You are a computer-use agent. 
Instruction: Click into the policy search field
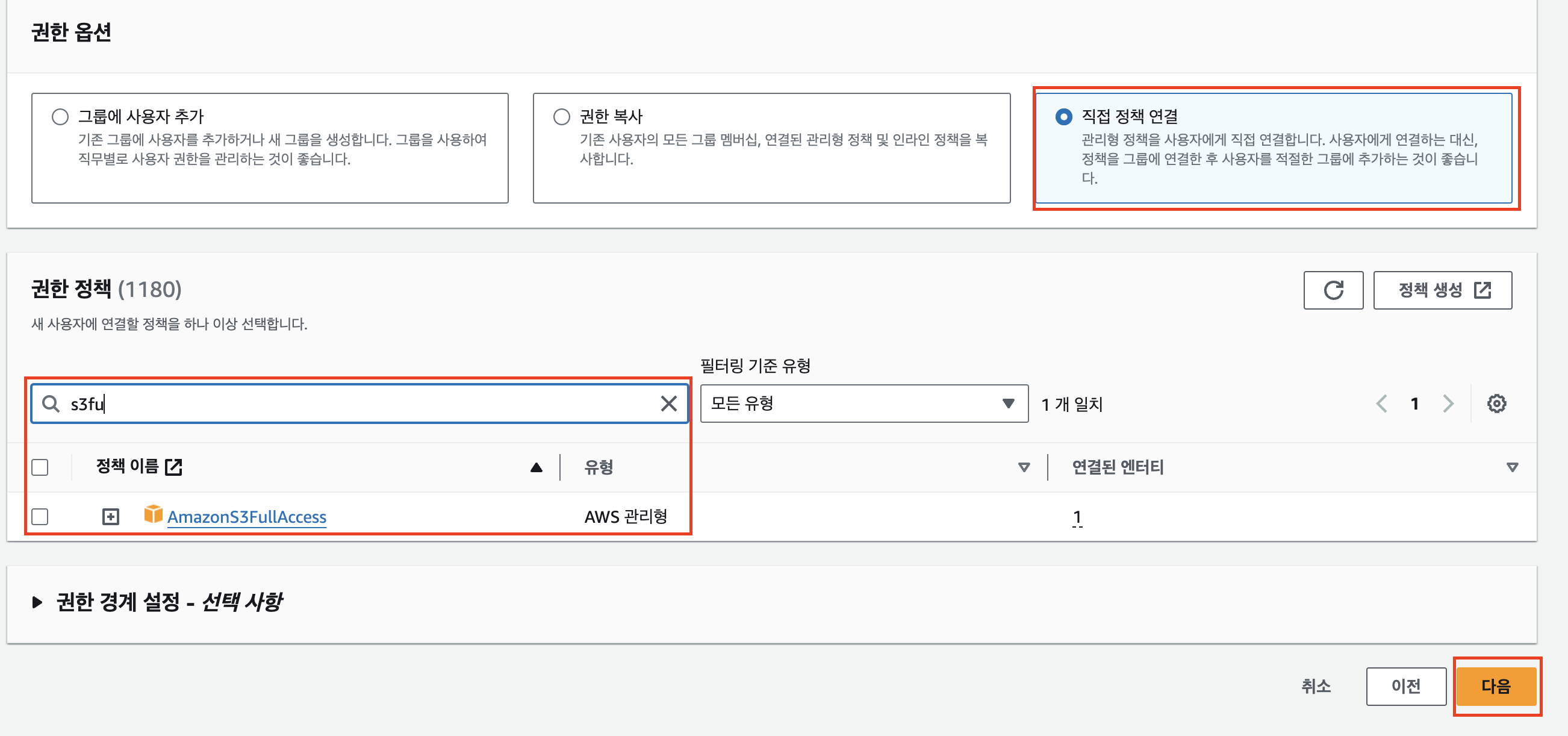(359, 404)
